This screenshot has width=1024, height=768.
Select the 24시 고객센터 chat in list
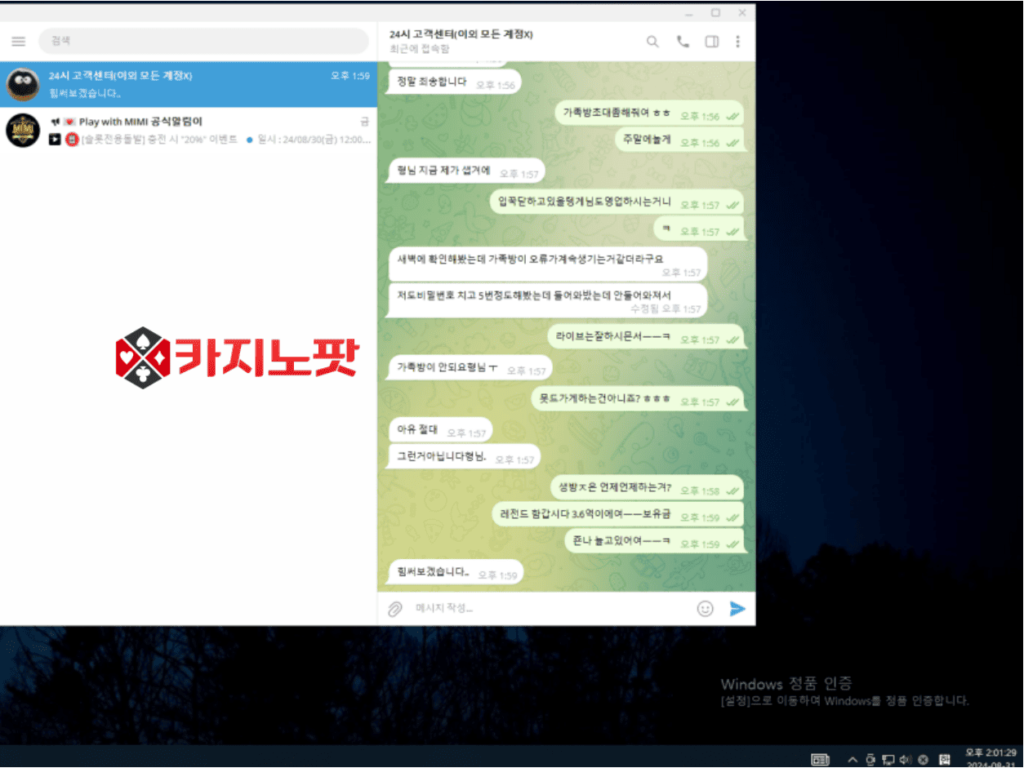(x=189, y=84)
